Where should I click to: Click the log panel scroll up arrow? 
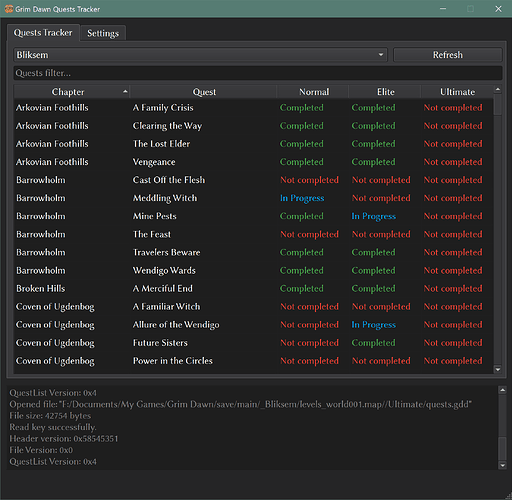tap(502, 390)
